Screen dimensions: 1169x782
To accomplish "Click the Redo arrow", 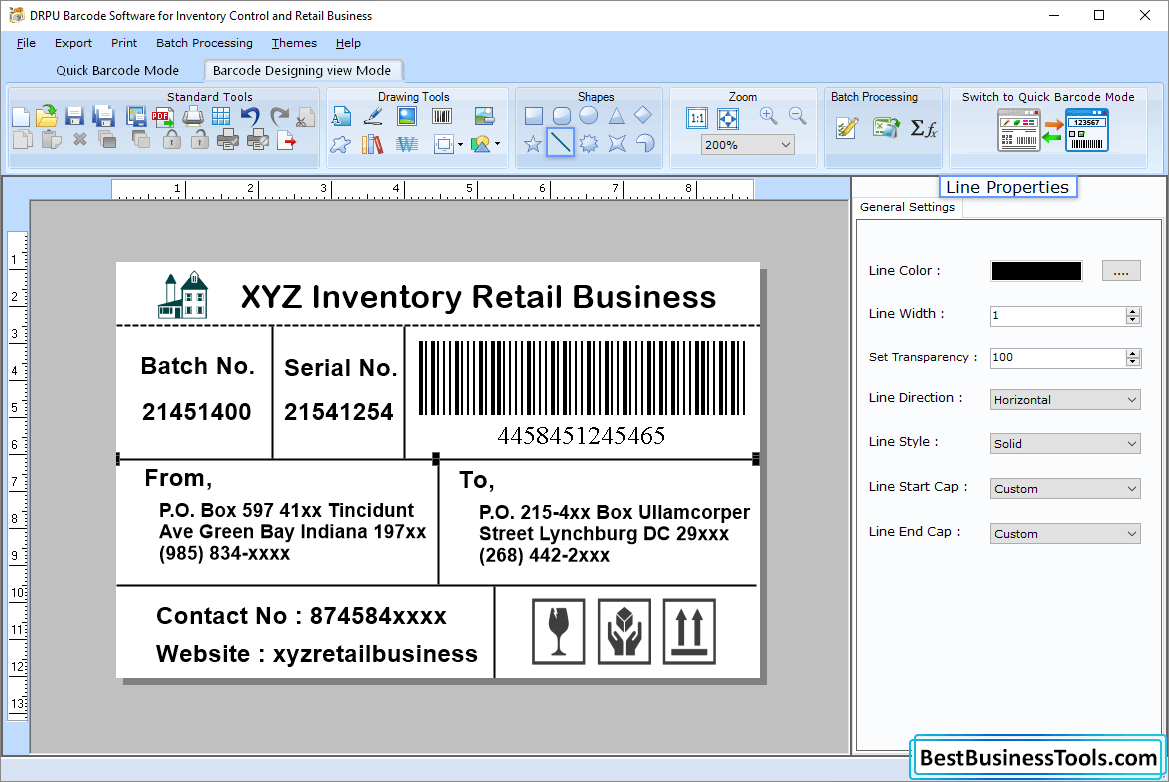I will click(279, 116).
